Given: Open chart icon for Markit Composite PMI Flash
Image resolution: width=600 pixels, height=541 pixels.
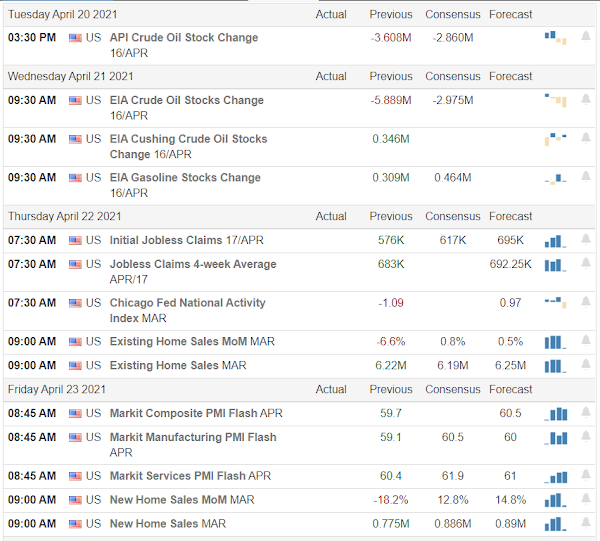Looking at the screenshot, I should pos(556,414).
